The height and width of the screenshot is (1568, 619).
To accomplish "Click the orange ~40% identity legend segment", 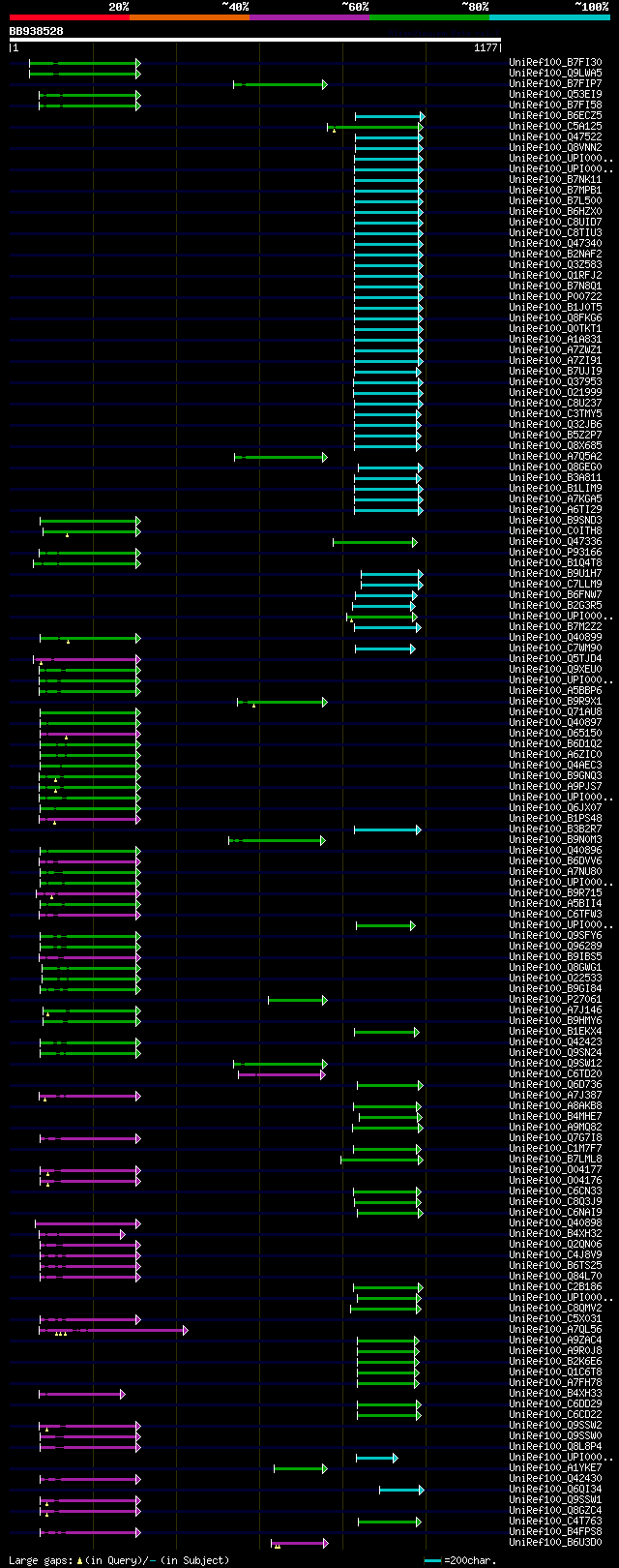I will tap(189, 17).
